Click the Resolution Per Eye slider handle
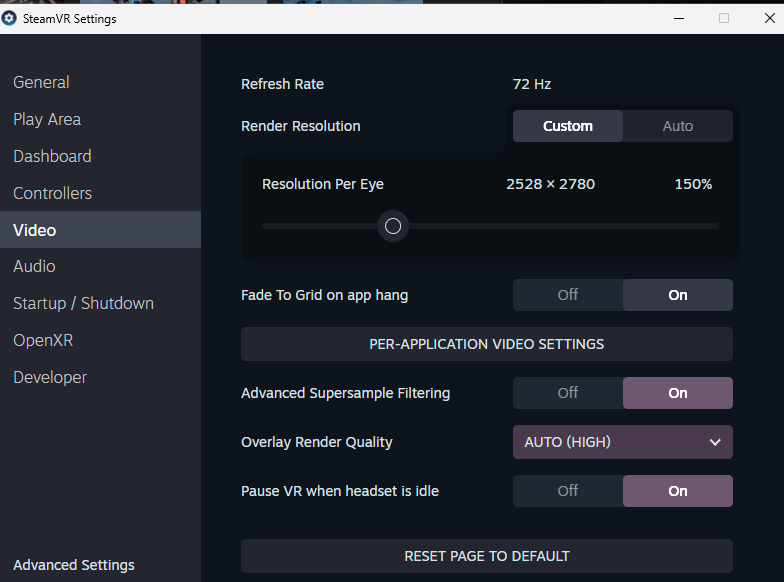 [x=393, y=226]
